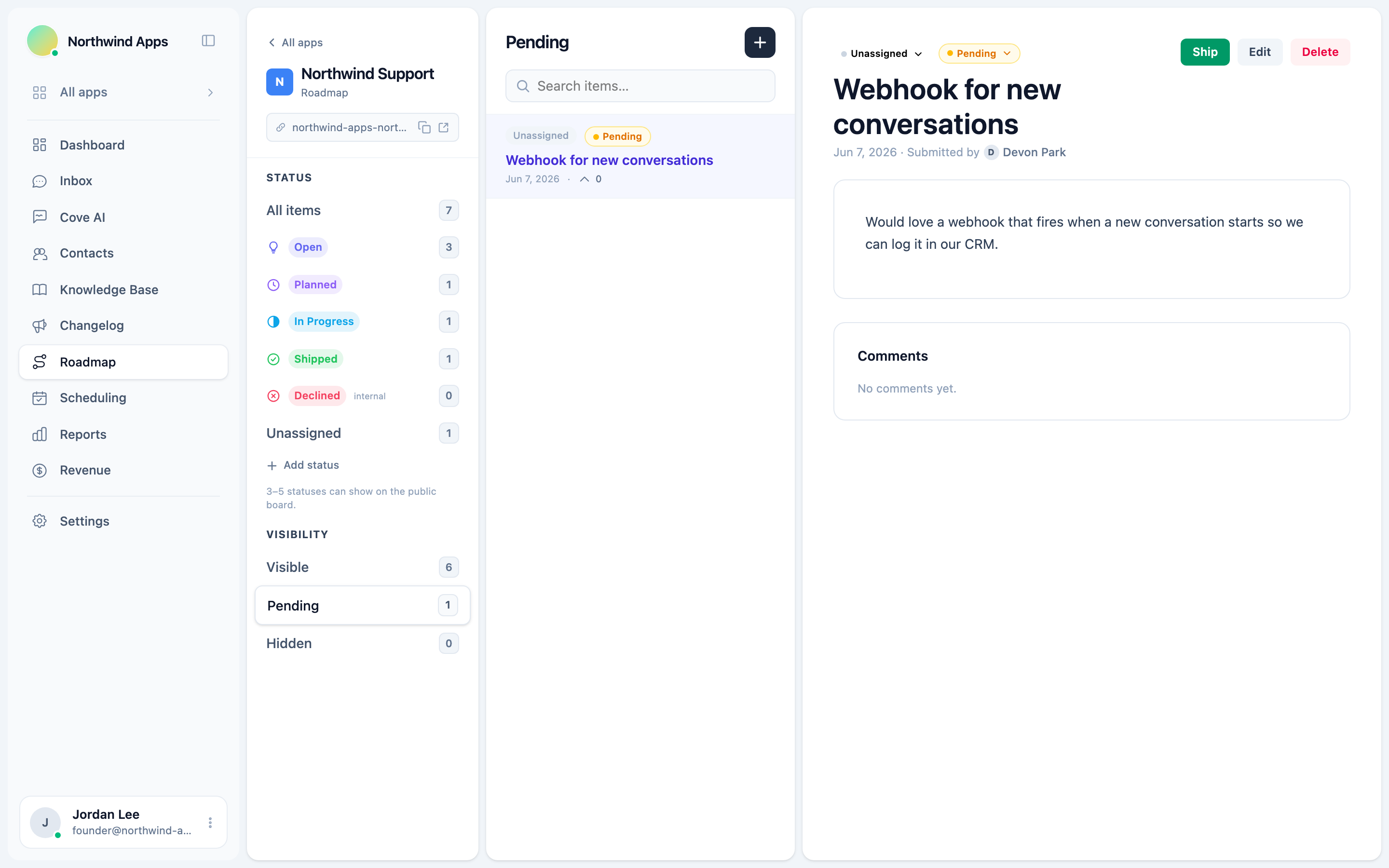The image size is (1389, 868).
Task: Go to Contacts
Action: [123, 254]
